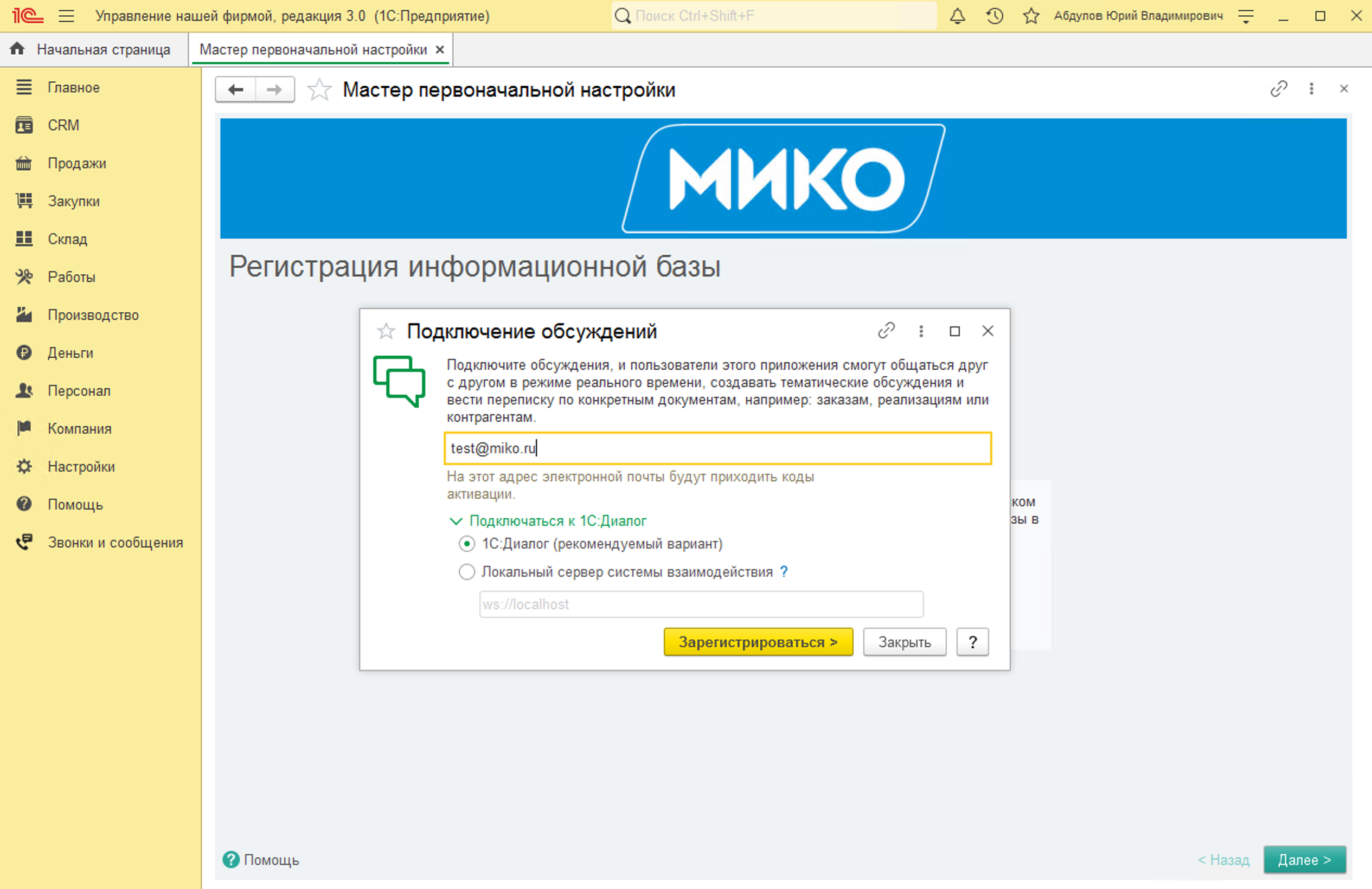Click the Зарегистрироваться button

[x=758, y=641]
